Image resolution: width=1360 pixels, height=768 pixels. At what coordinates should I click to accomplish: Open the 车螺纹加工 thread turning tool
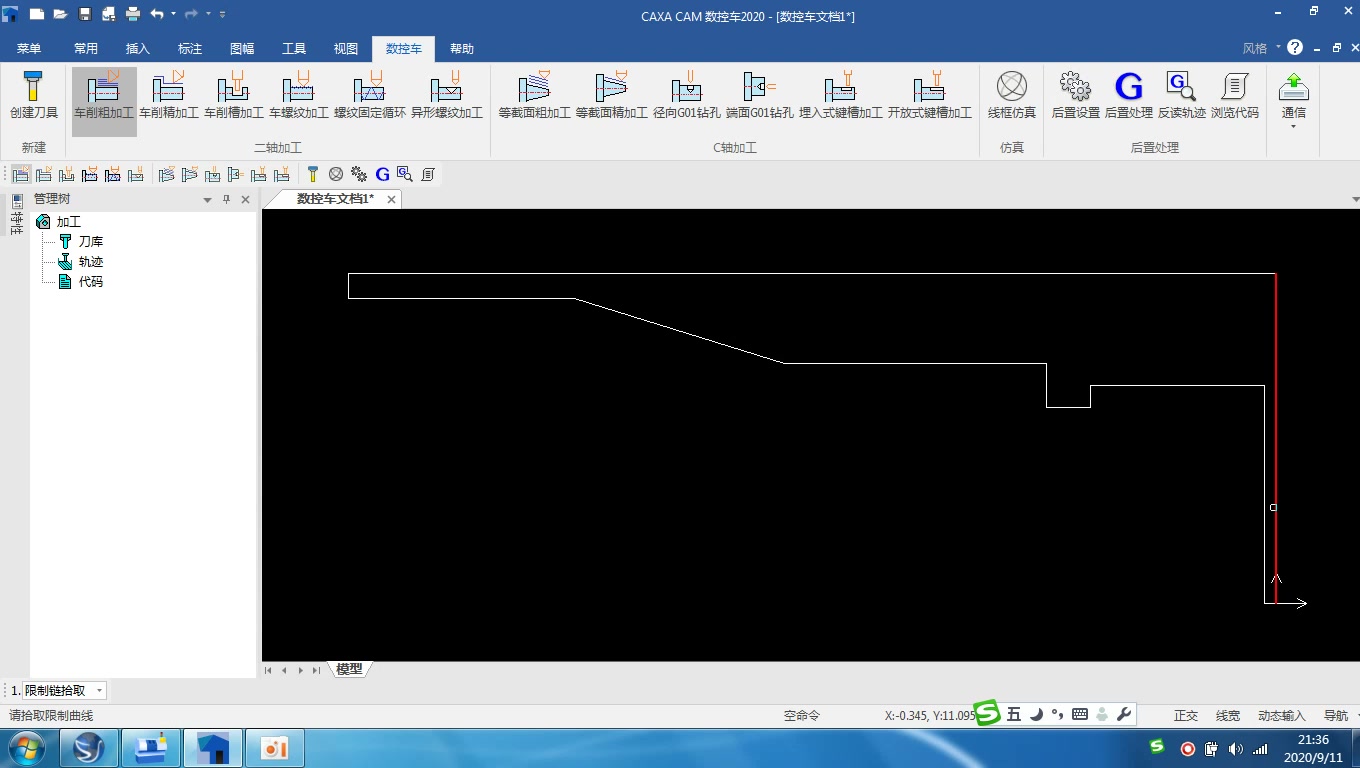pos(299,97)
